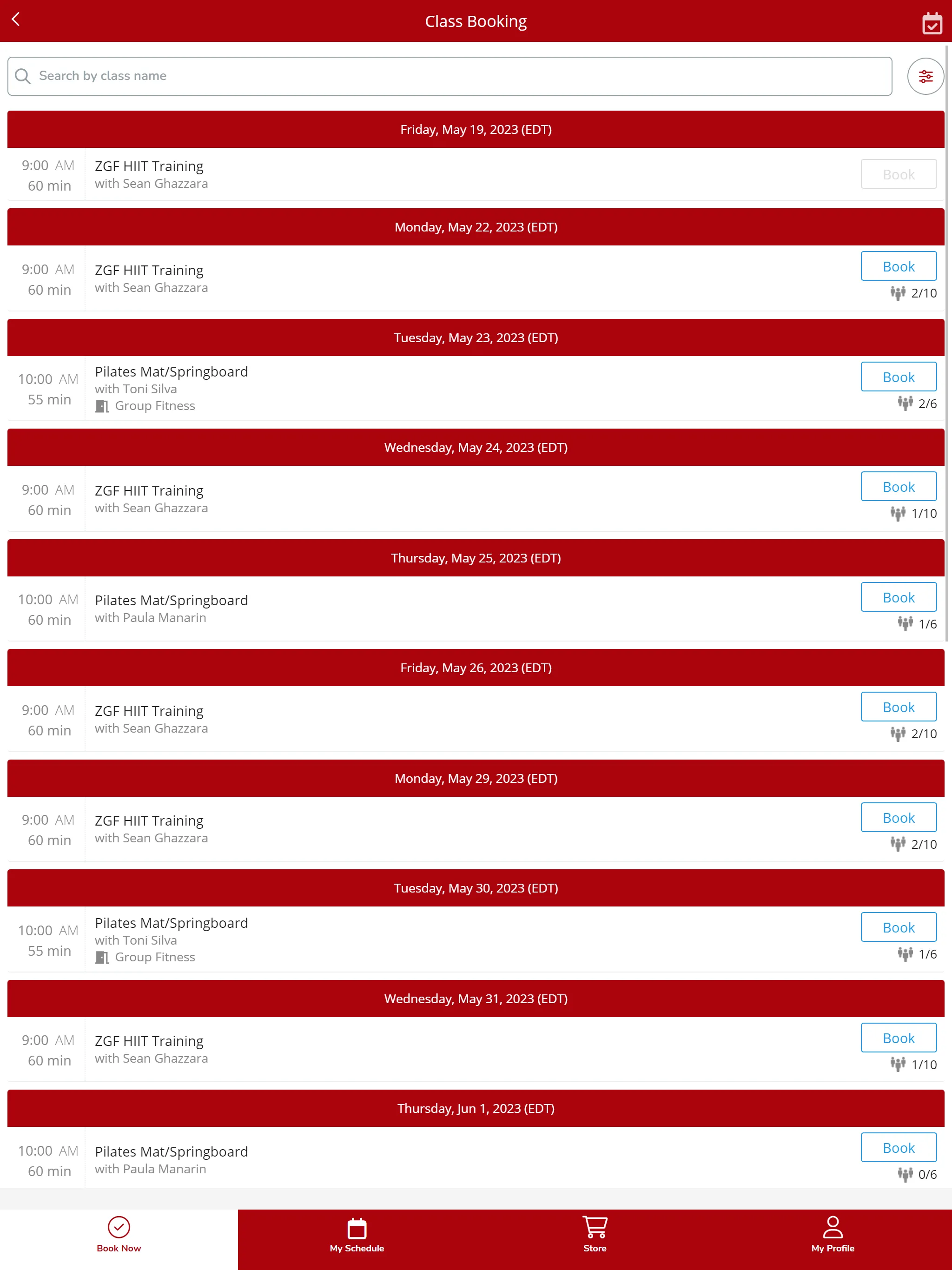Select My Schedule bottom menu tab
The width and height of the screenshot is (952, 1270).
click(x=356, y=1235)
